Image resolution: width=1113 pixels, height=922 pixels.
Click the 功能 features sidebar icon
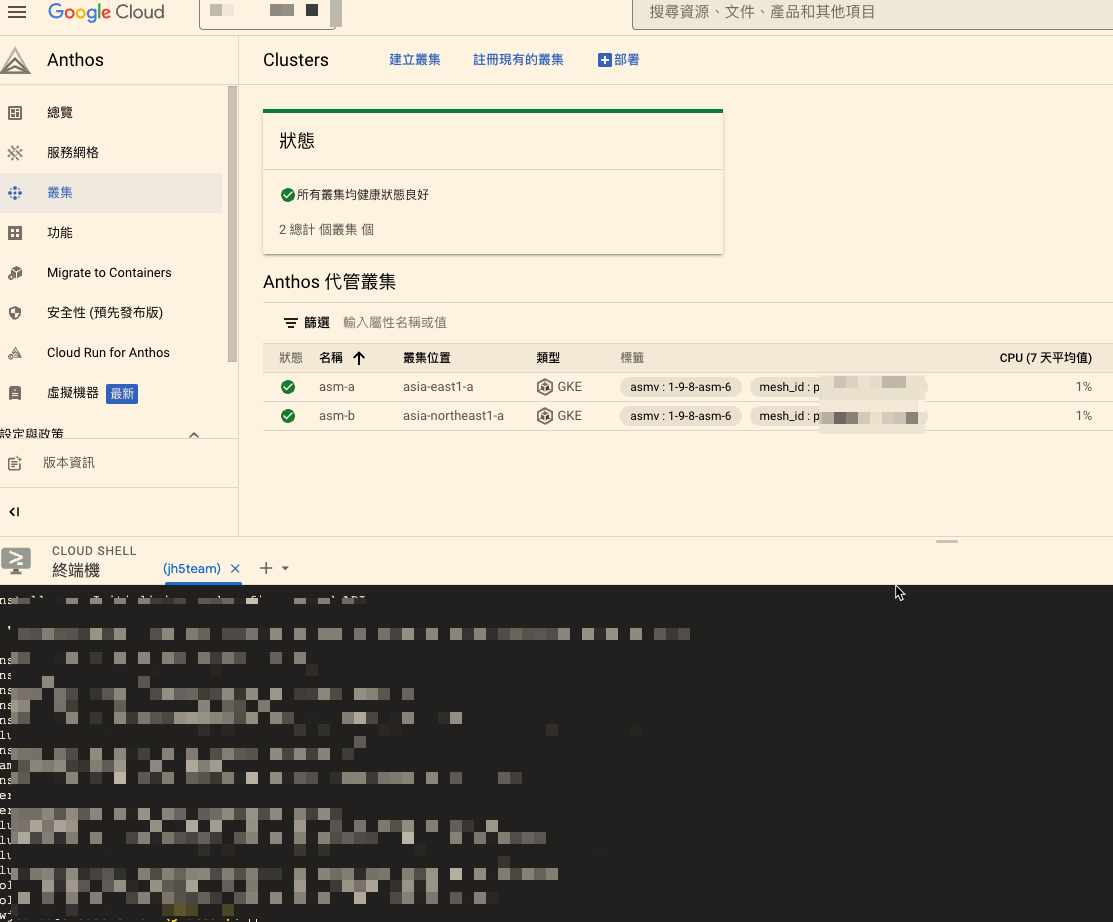[x=15, y=233]
